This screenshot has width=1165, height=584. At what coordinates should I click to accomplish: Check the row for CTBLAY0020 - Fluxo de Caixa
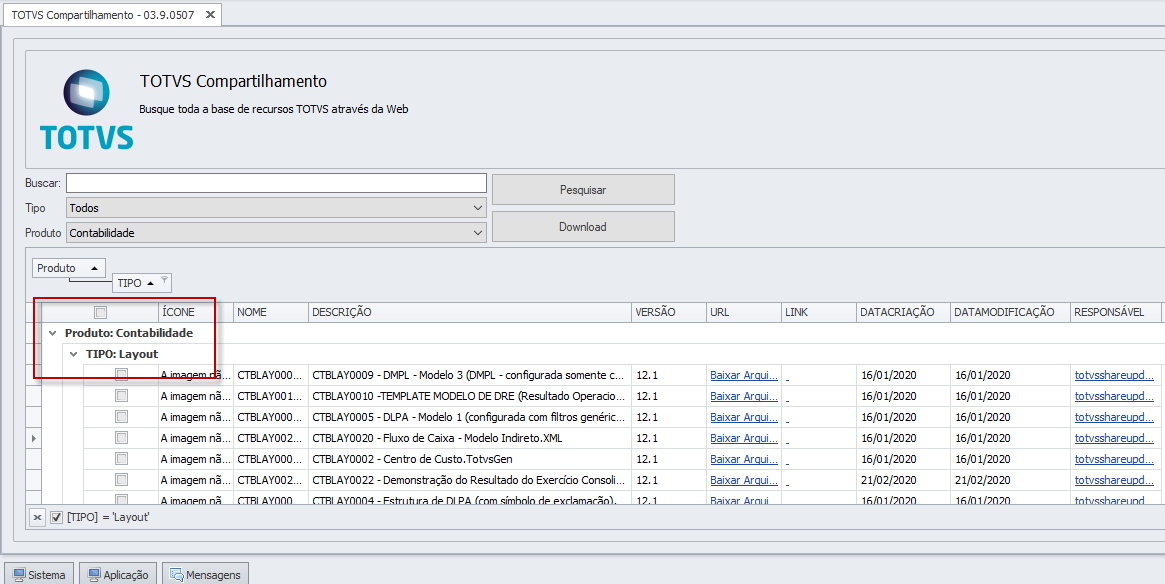pyautogui.click(x=121, y=438)
